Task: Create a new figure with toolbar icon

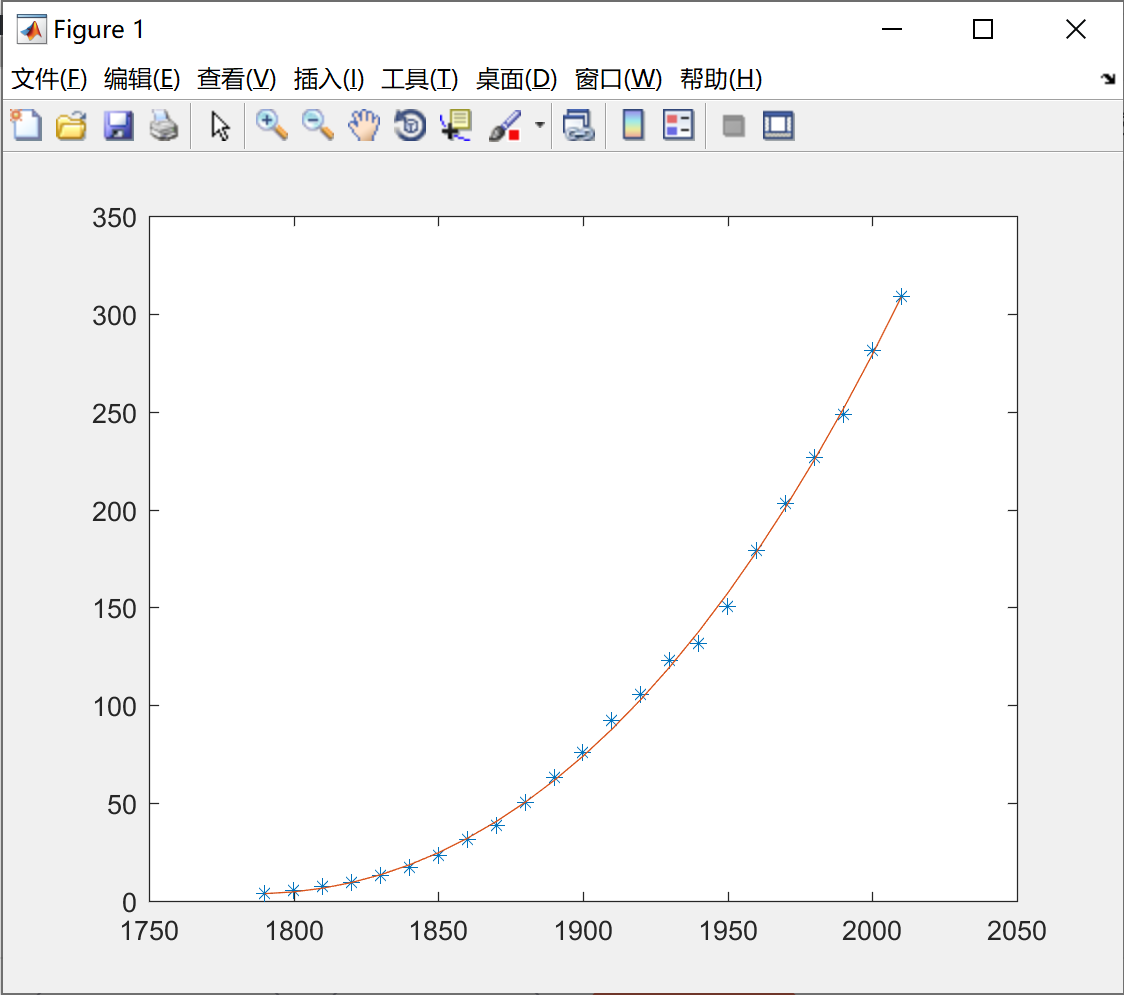Action: 27,125
